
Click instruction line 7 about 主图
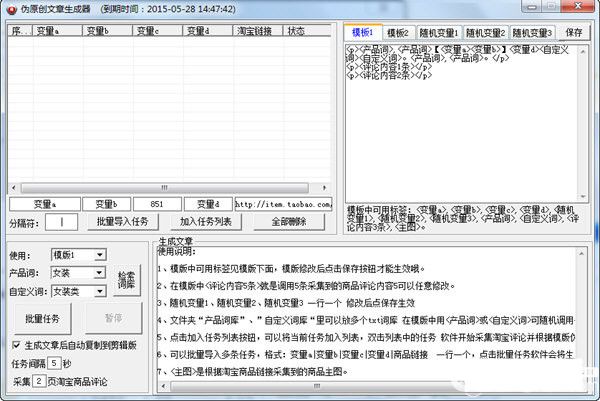253,371
